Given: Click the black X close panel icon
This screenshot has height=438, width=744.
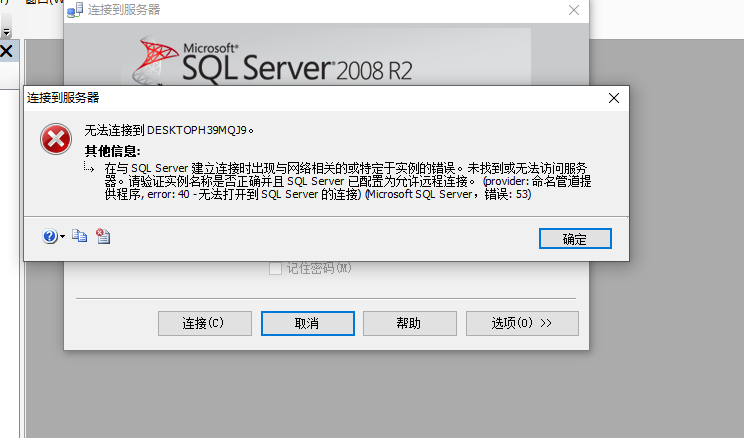Looking at the screenshot, I should pyautogui.click(x=7, y=51).
